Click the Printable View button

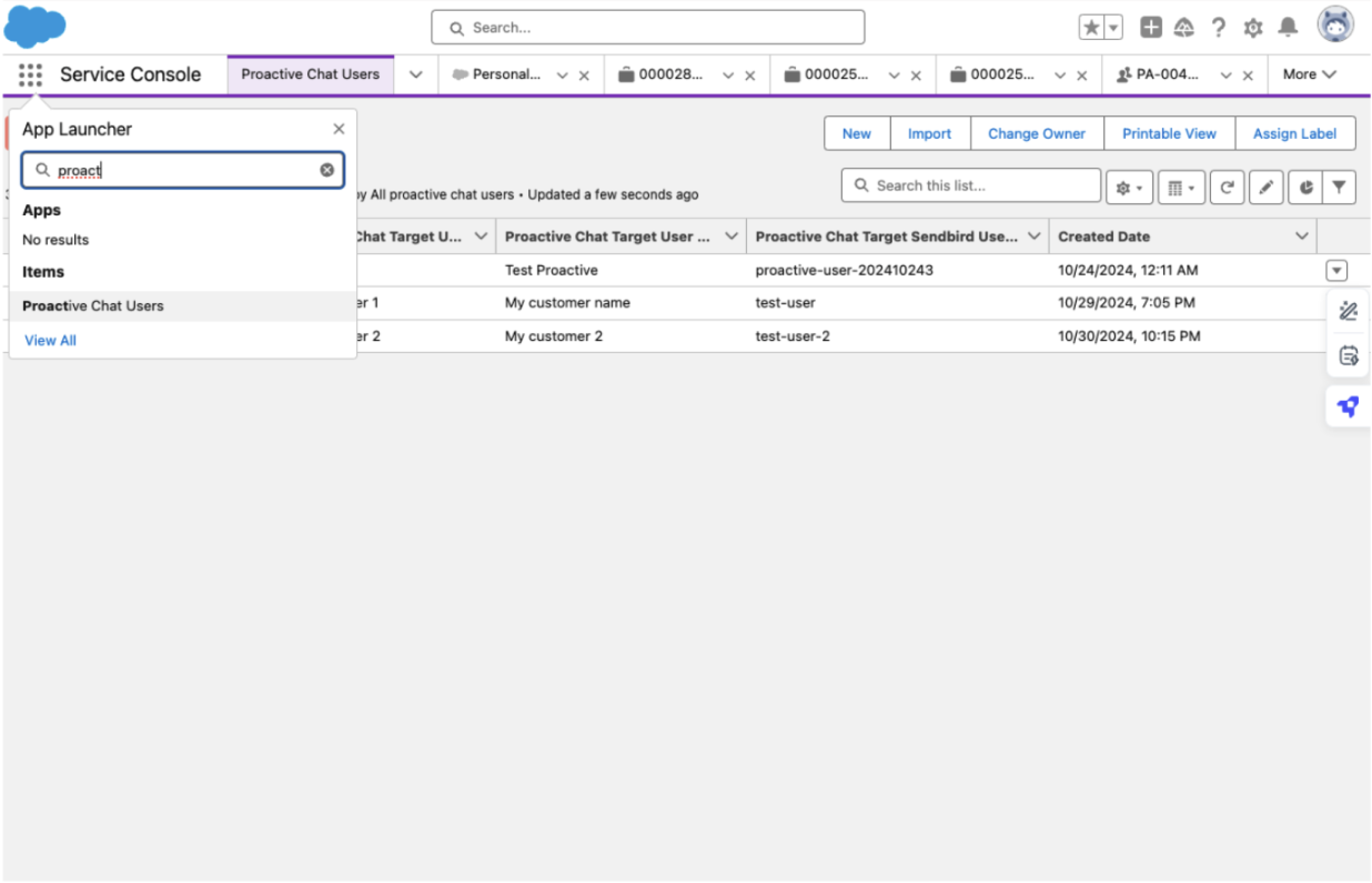click(x=1169, y=133)
